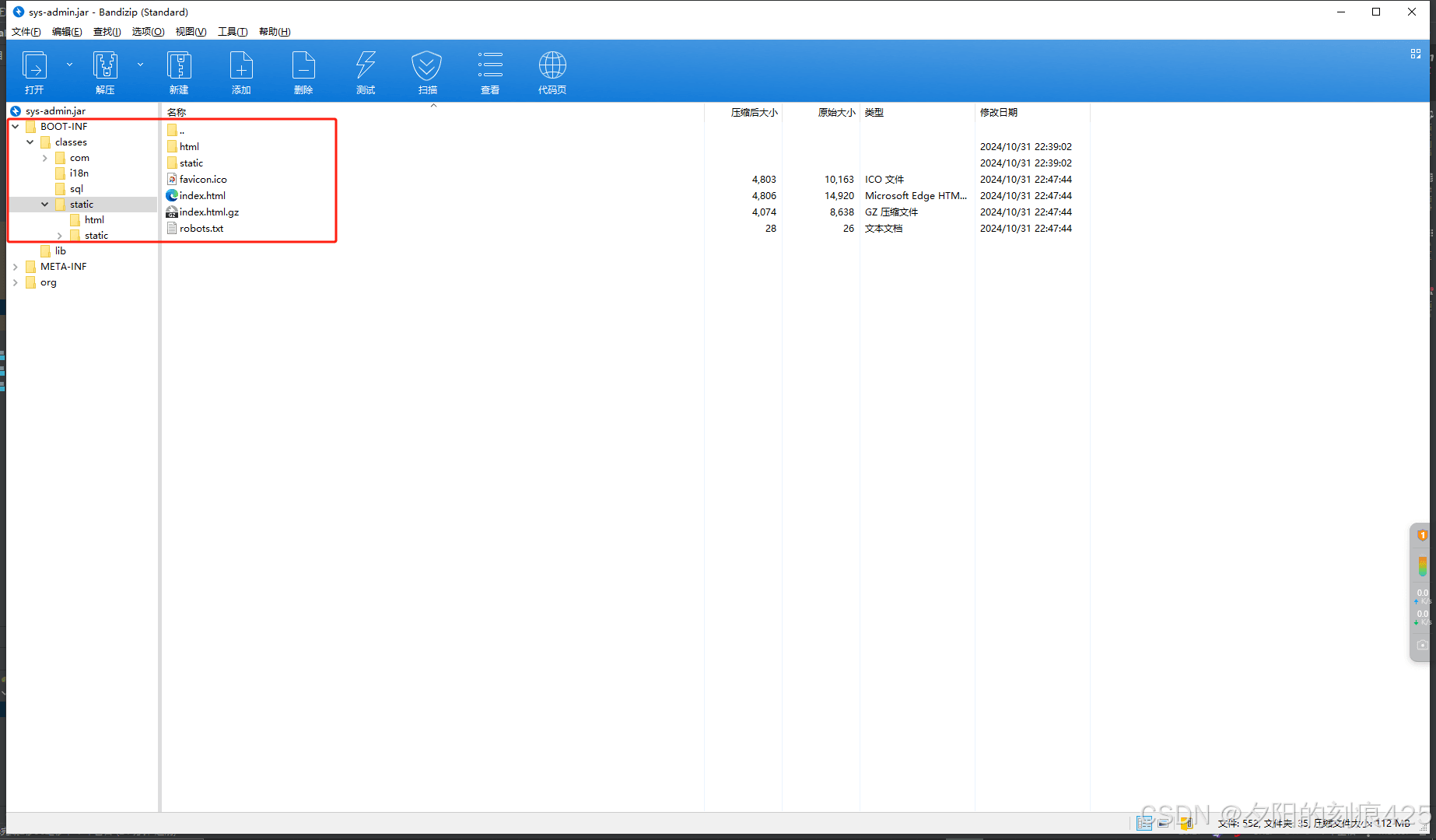
Task: Select BOOT-INF folder label in tree
Action: click(64, 126)
